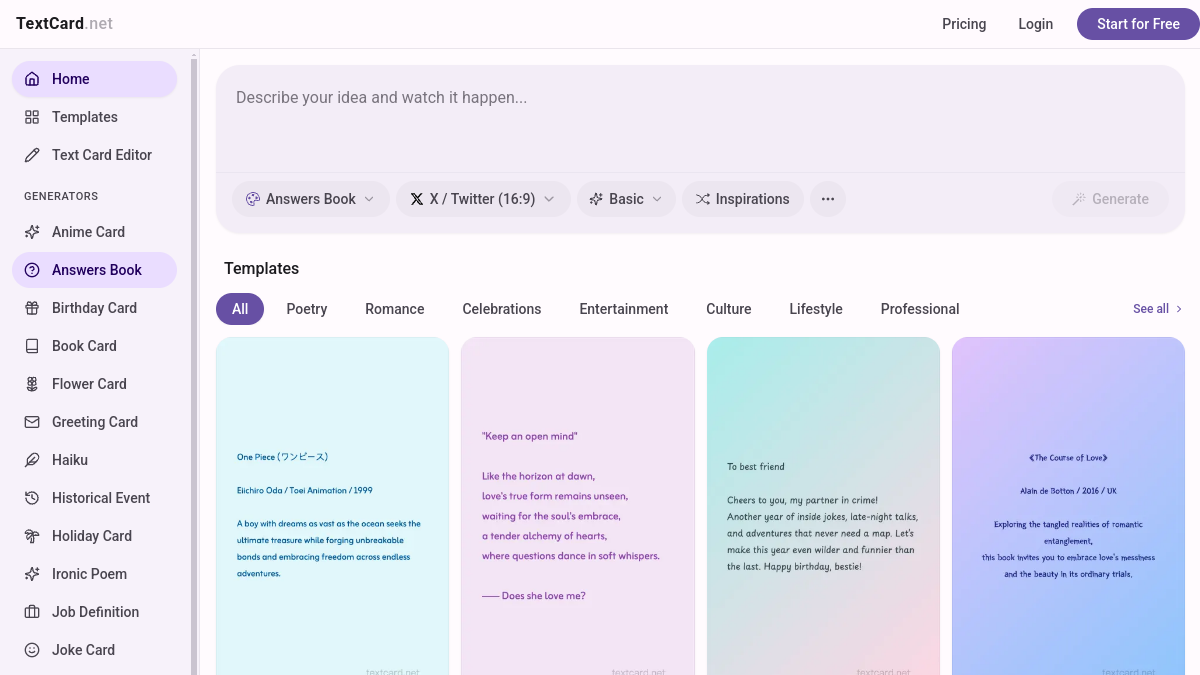Screen dimensions: 1200x675
Task: Open the Pricing link
Action: point(964,24)
